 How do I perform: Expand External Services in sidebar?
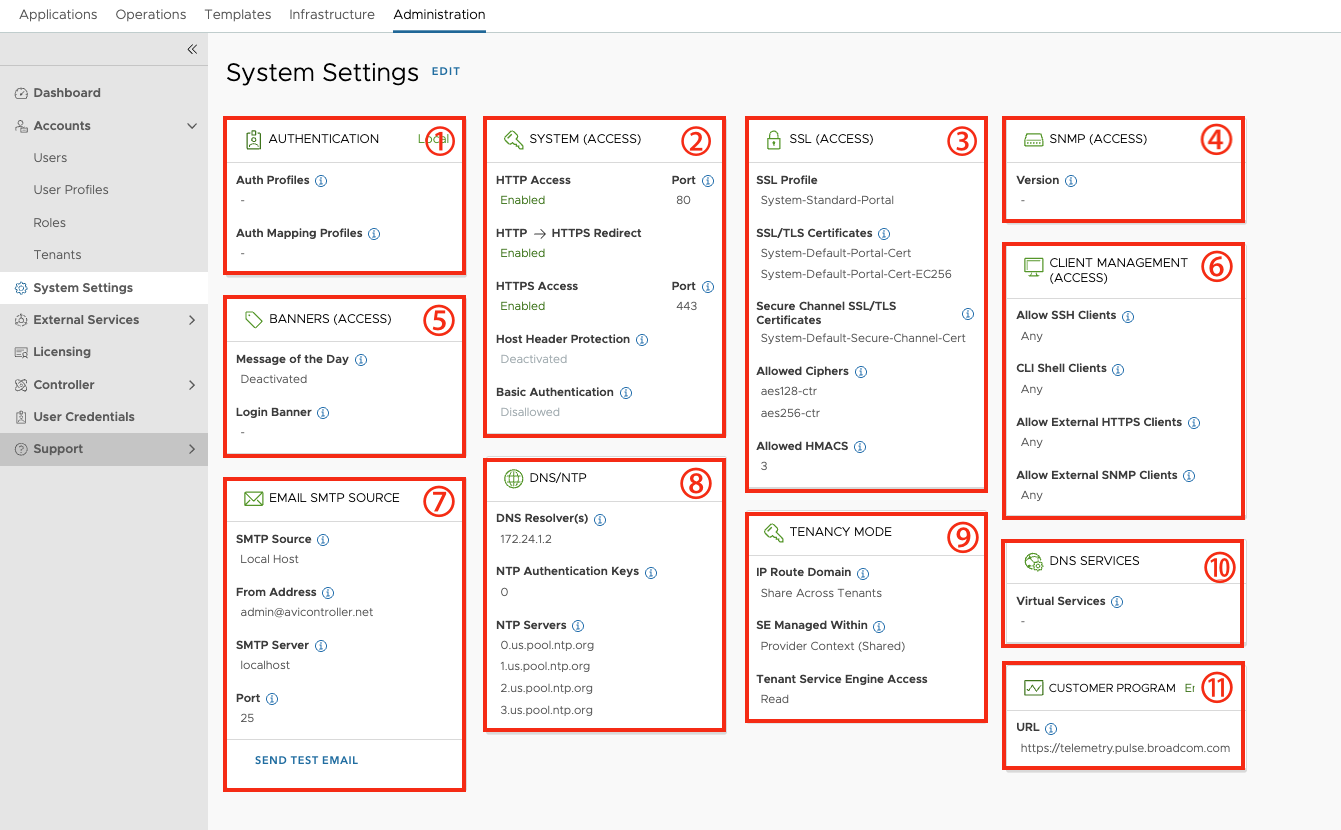click(192, 320)
